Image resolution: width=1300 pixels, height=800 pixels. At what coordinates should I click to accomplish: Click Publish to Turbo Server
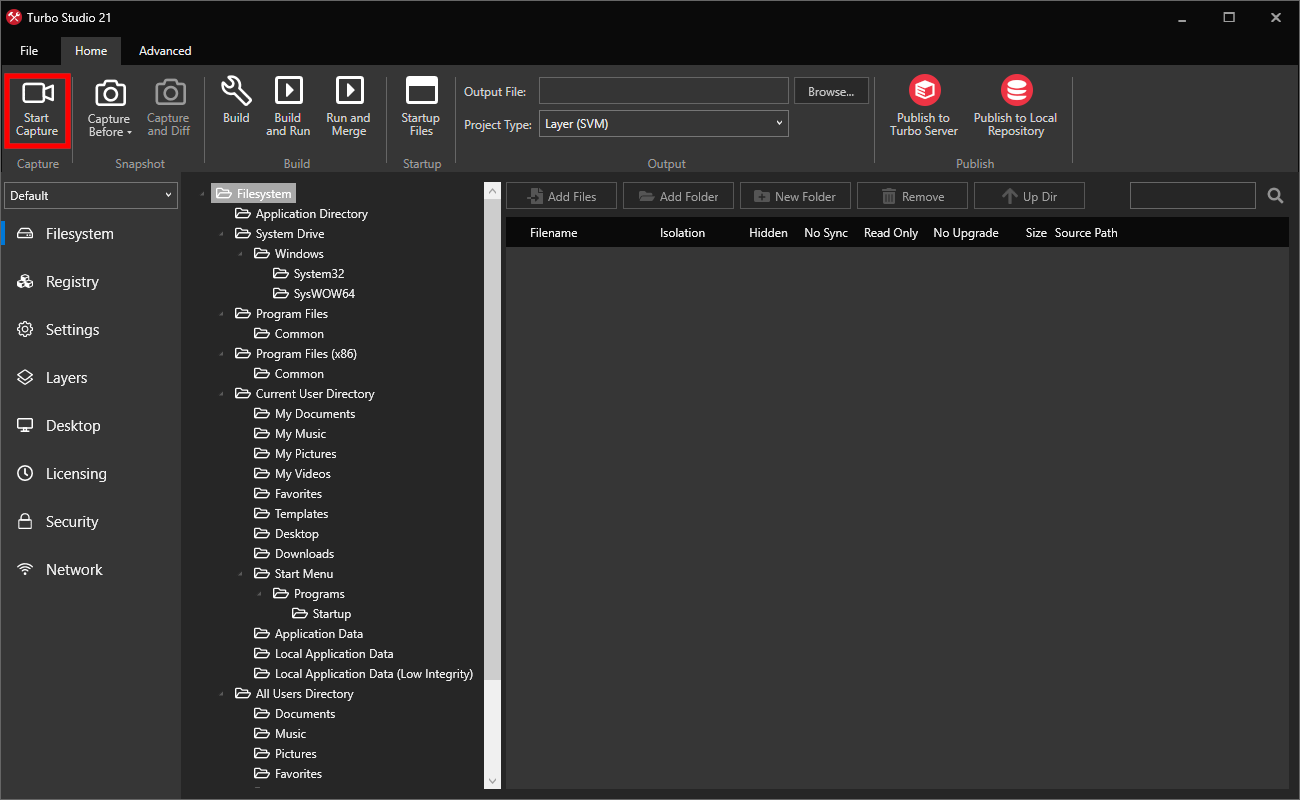(923, 105)
